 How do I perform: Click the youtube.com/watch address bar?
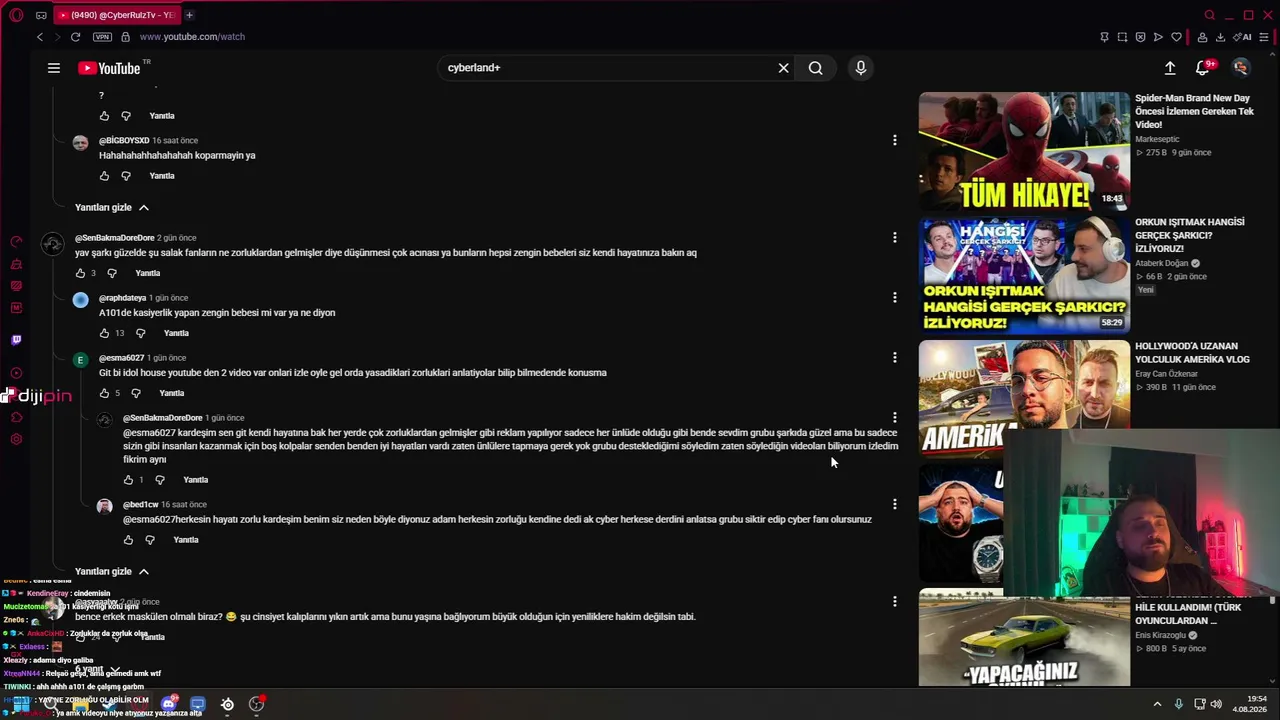click(x=192, y=37)
